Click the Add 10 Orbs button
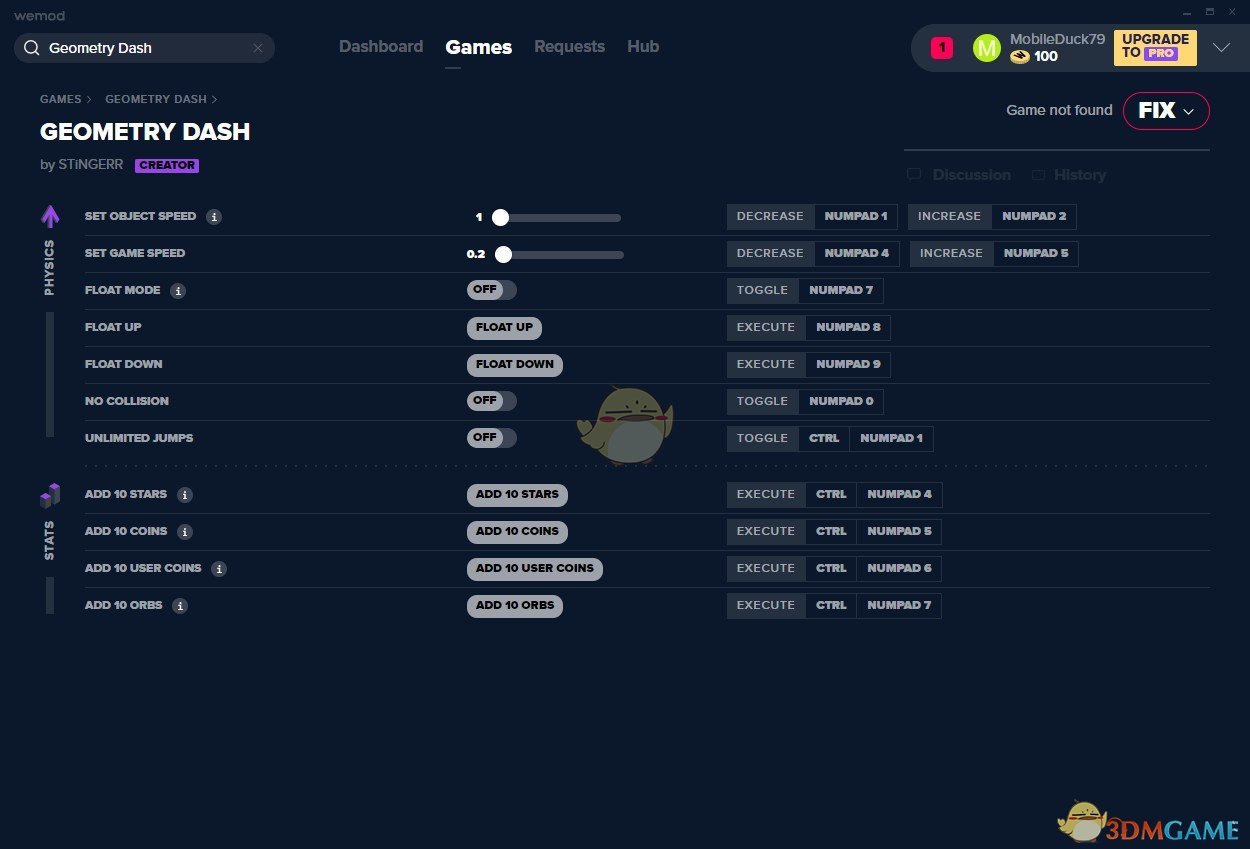Screen dimensions: 1250x849 [515, 606]
